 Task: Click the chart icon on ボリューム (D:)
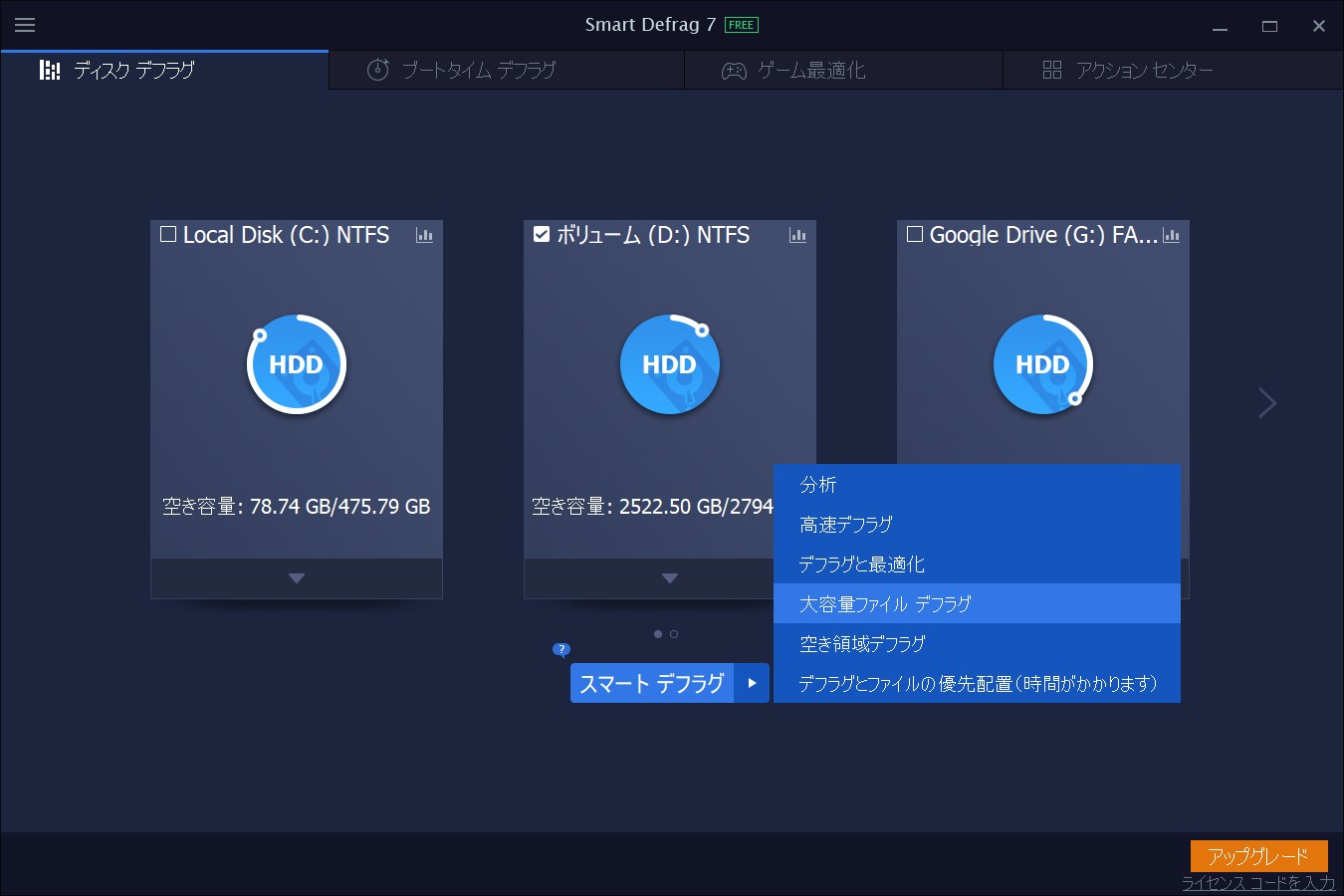coord(797,236)
